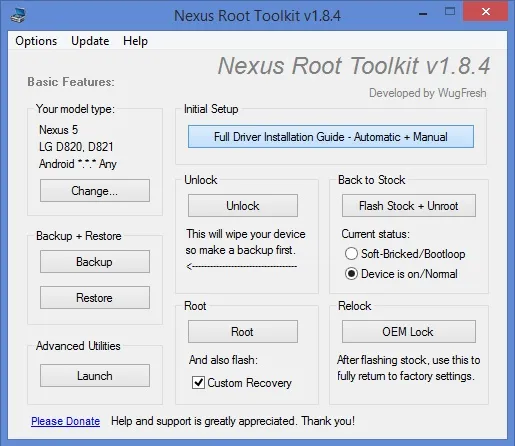Open the Help menu
515x446 pixels.
(135, 41)
